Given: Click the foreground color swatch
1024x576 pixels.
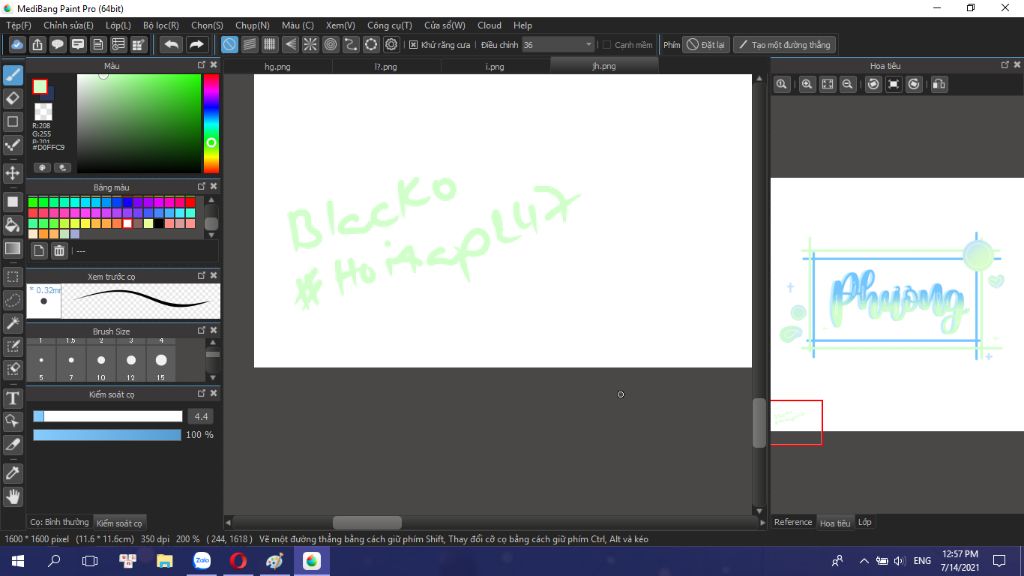Looking at the screenshot, I should (40, 86).
